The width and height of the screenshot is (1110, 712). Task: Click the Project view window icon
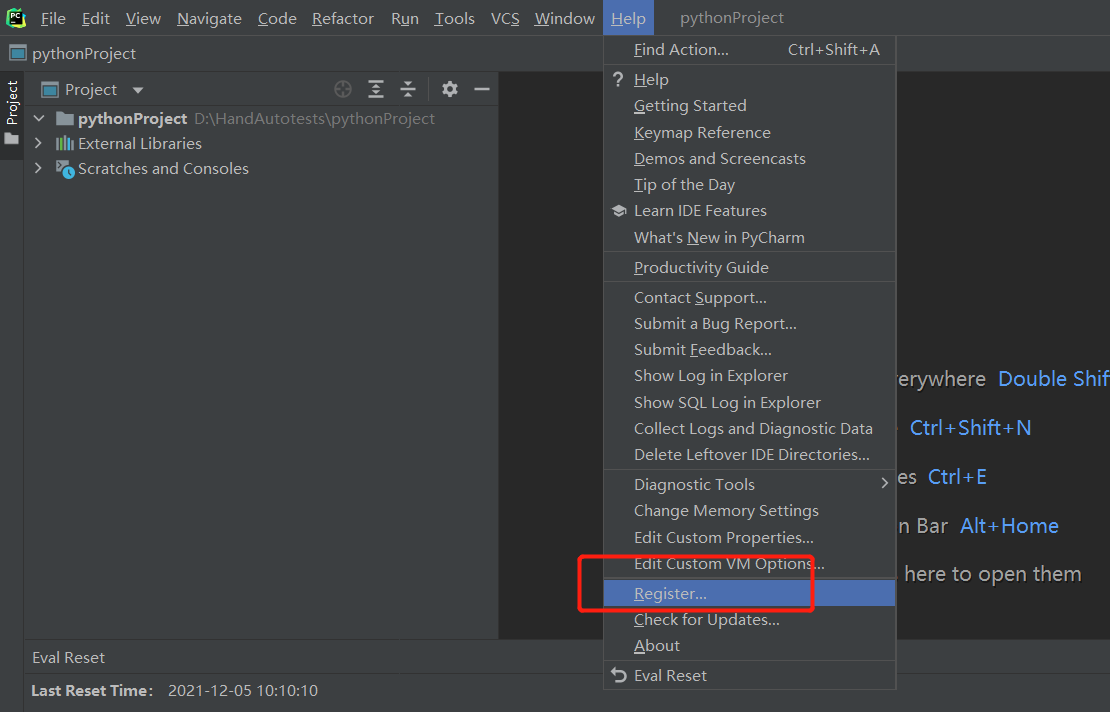point(50,90)
